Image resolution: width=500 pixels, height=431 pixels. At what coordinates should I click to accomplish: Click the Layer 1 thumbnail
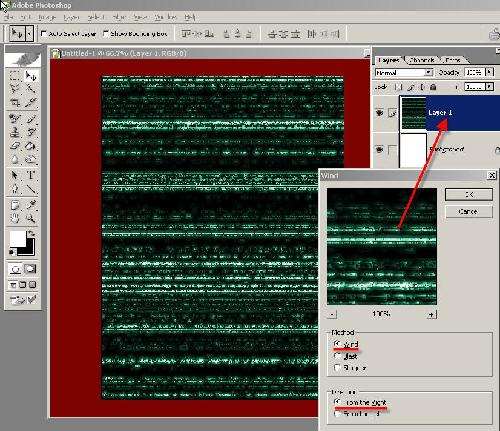click(x=413, y=113)
